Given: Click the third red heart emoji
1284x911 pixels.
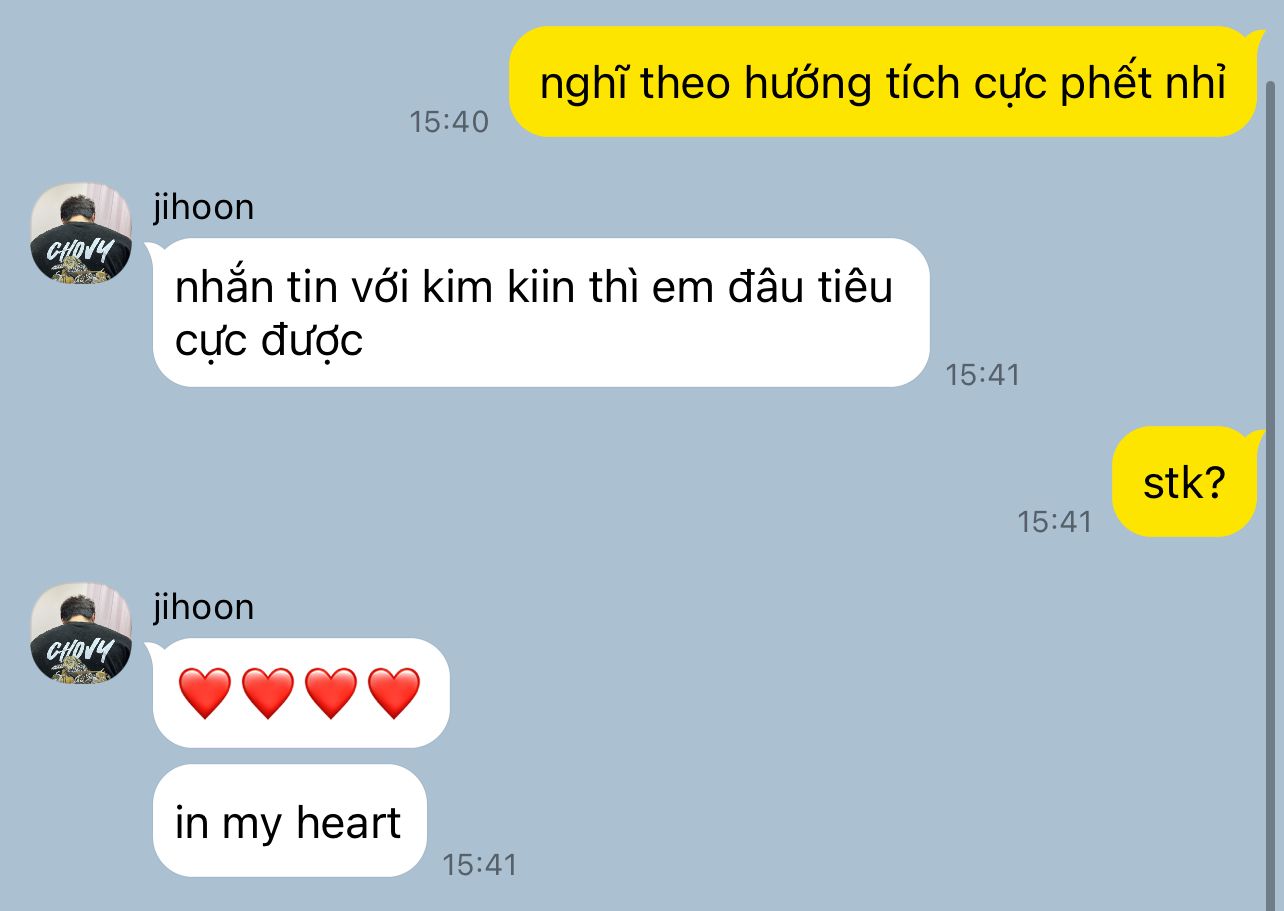Looking at the screenshot, I should click(331, 693).
